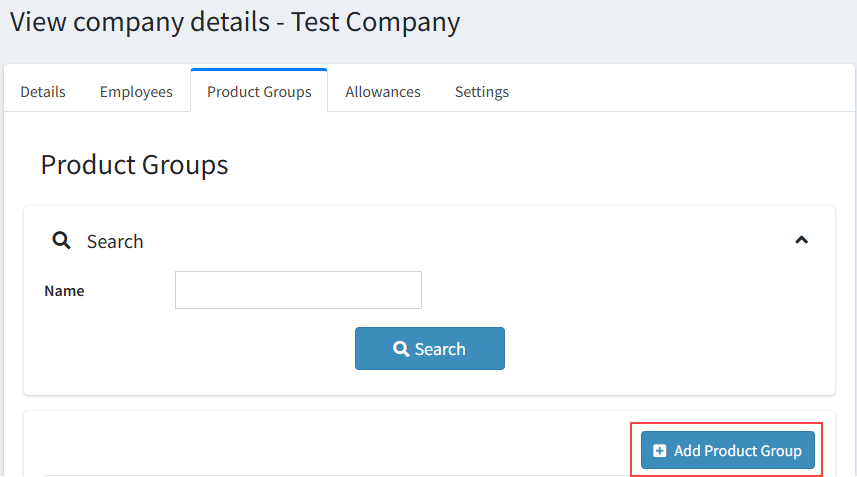The width and height of the screenshot is (857, 477).
Task: Focus the Name text input field
Action: click(298, 290)
